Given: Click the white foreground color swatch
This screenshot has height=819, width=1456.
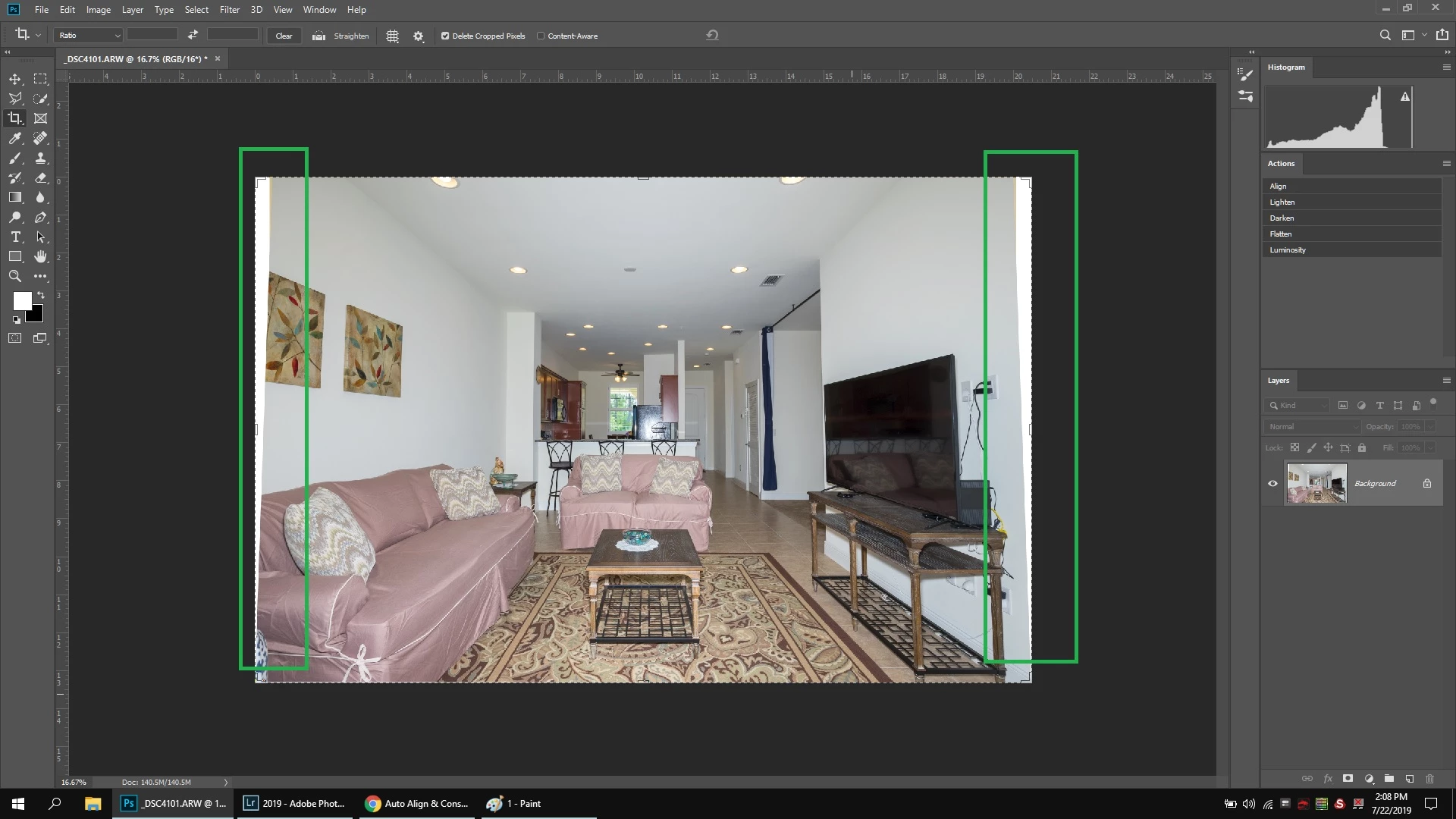Looking at the screenshot, I should pos(21,300).
